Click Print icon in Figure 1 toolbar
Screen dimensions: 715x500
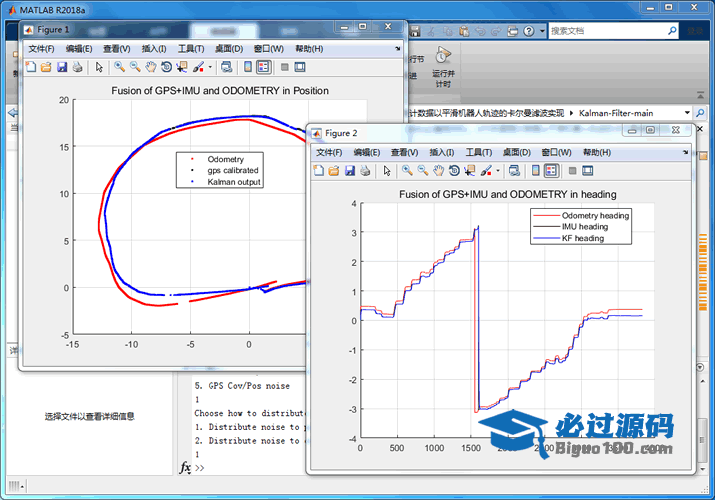tap(77, 67)
